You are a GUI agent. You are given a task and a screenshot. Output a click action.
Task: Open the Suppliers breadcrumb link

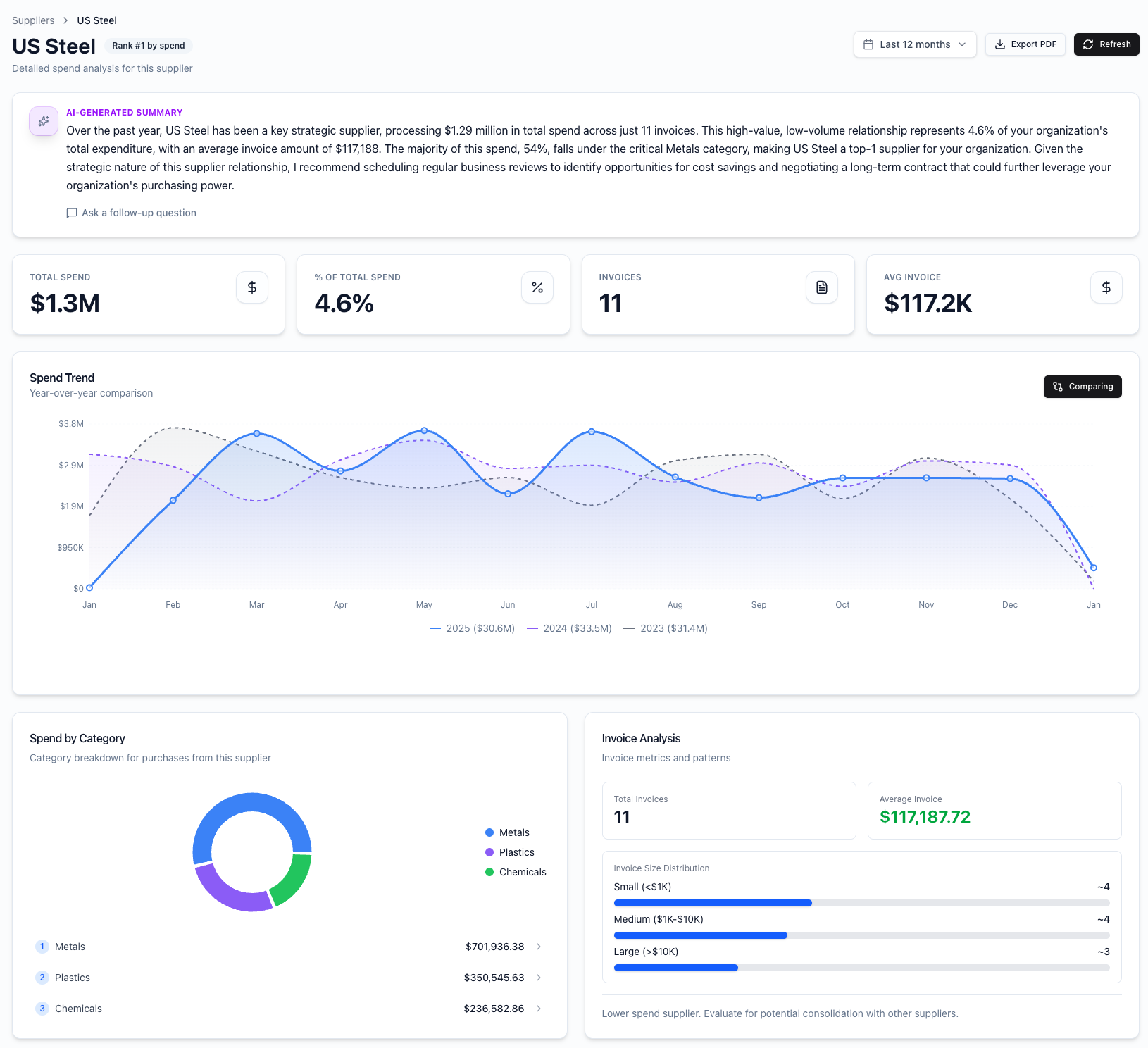pyautogui.click(x=32, y=20)
